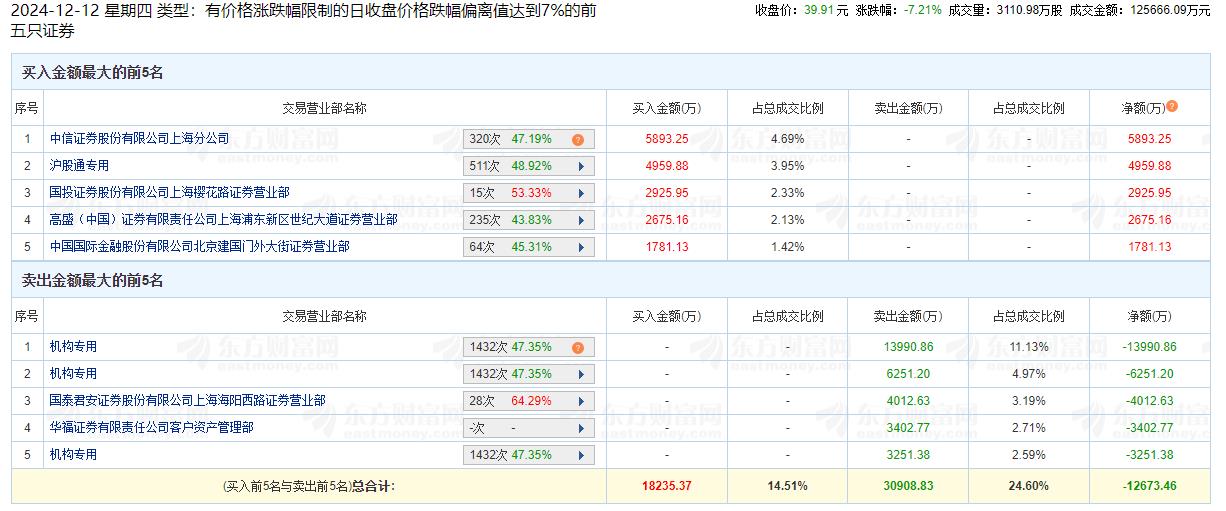This screenshot has height=511, width=1226.
Task: Click the buy amount 5893.25 in 买入金额 column
Action: (667, 140)
